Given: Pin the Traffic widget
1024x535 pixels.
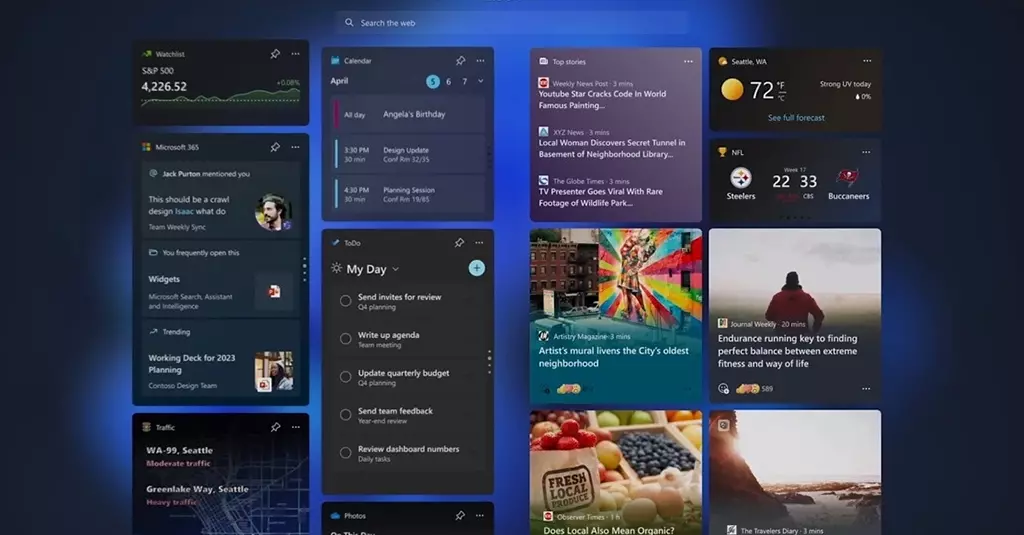Looking at the screenshot, I should pos(275,427).
